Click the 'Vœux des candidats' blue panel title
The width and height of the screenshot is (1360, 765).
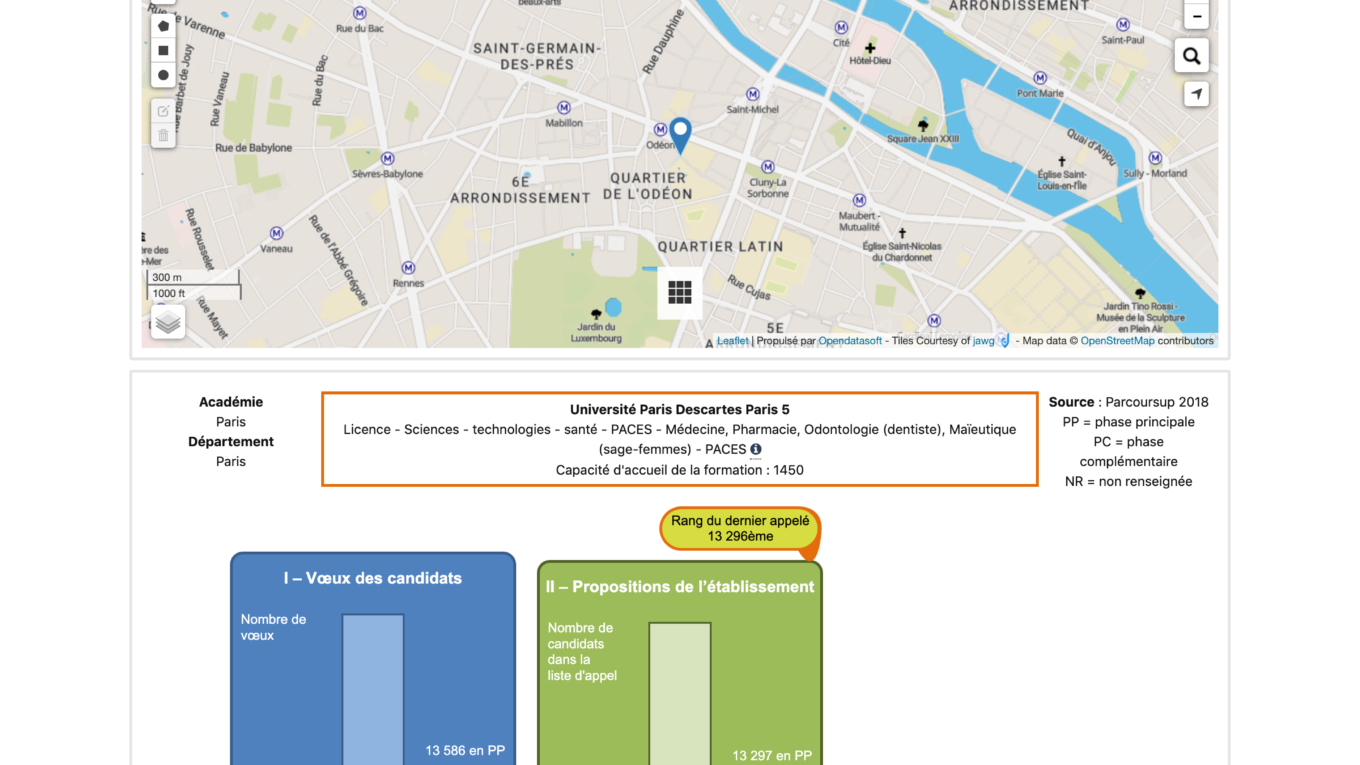pos(373,578)
